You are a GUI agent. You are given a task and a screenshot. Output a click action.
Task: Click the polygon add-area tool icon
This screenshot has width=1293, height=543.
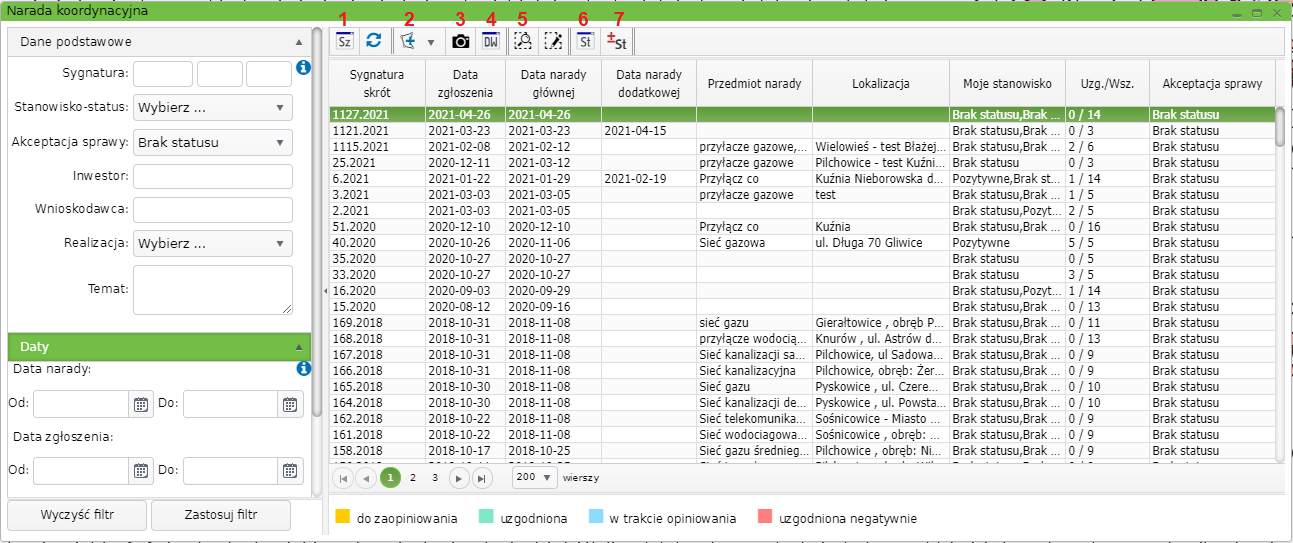[x=408, y=41]
